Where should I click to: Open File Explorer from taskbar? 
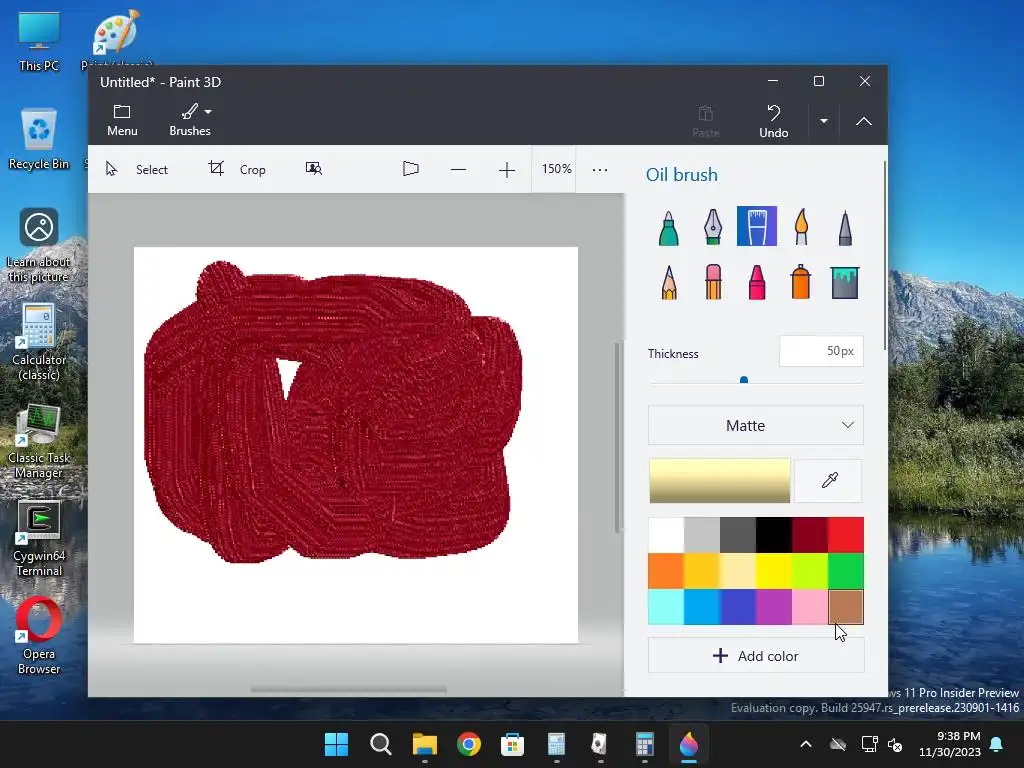424,744
